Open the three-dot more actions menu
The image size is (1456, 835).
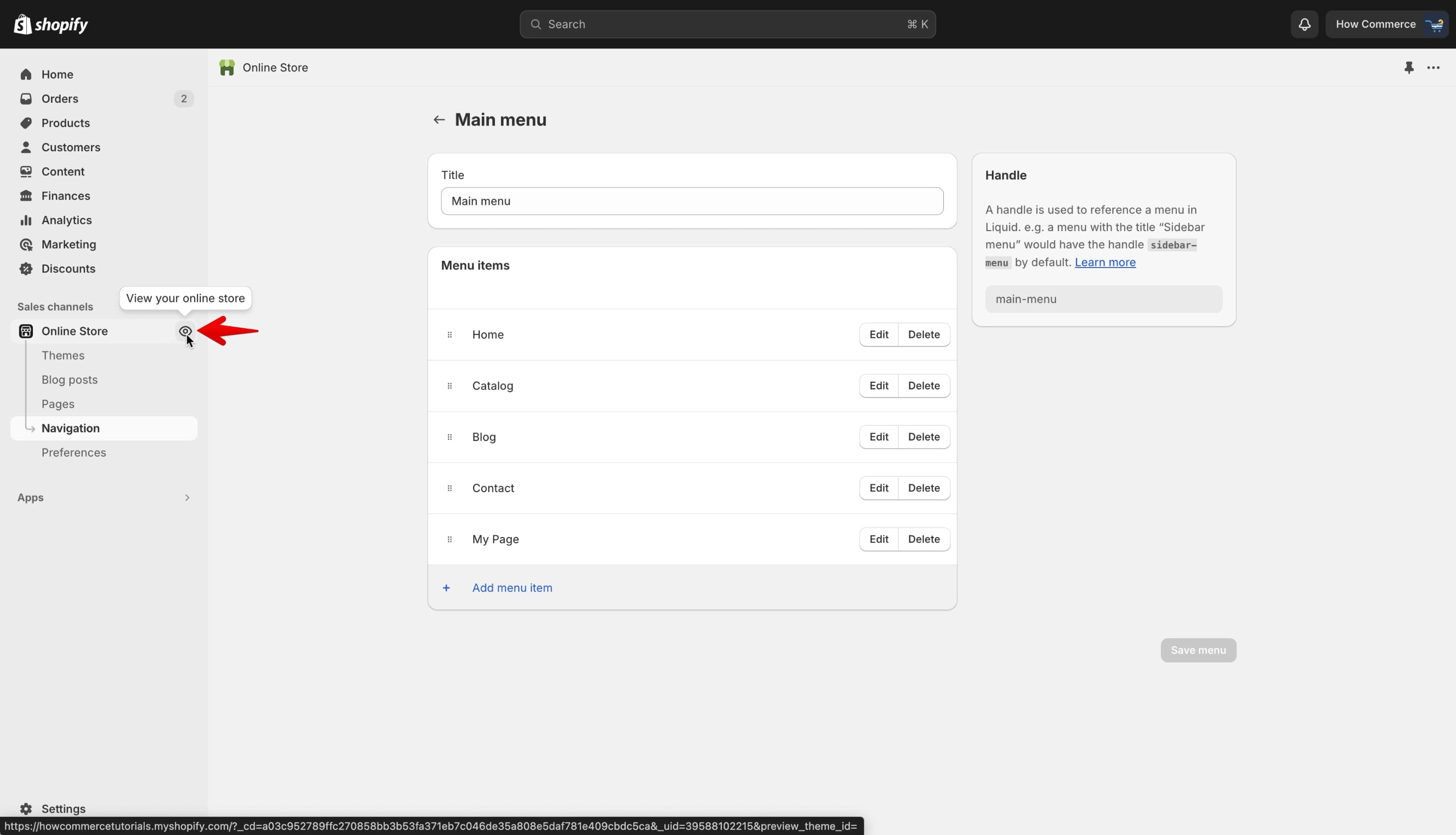(1433, 68)
